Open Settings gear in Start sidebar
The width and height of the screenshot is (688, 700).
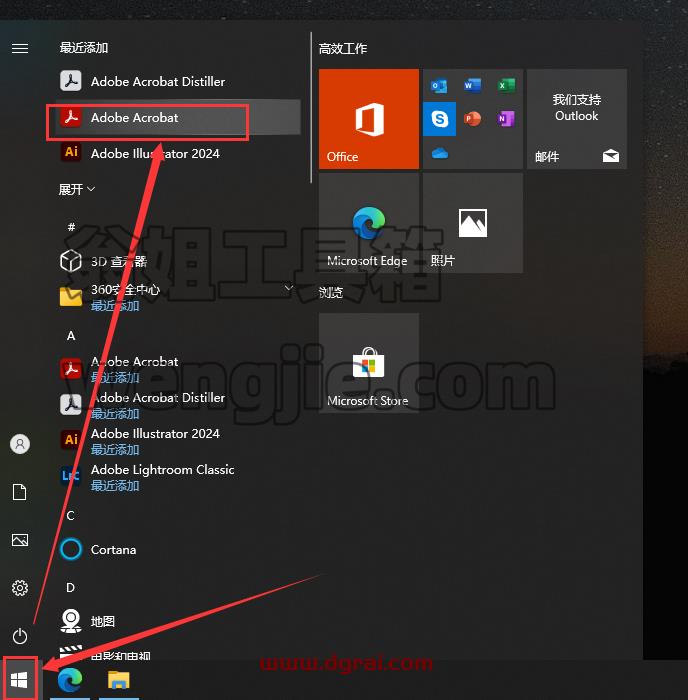tap(20, 588)
